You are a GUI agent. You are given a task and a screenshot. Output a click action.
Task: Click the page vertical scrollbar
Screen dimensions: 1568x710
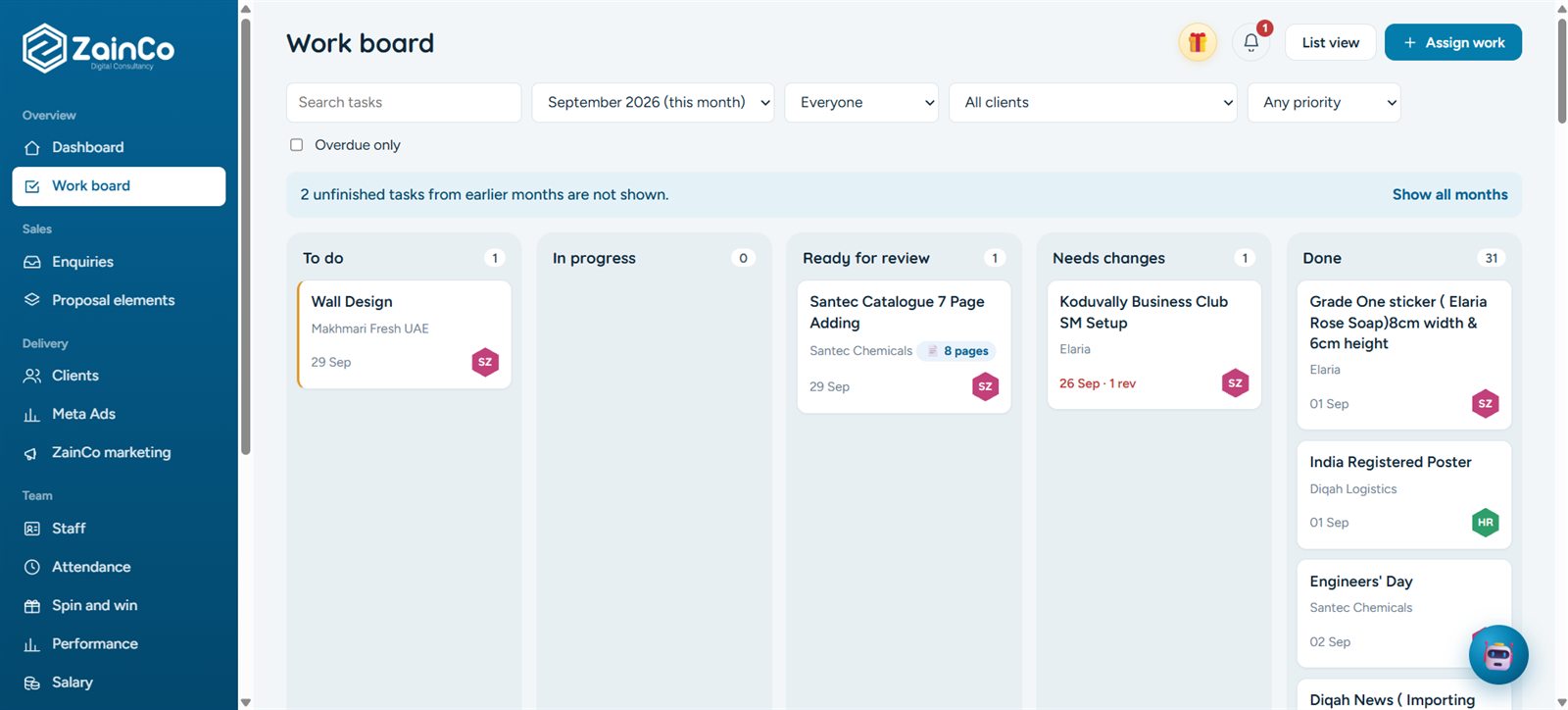(1561, 71)
